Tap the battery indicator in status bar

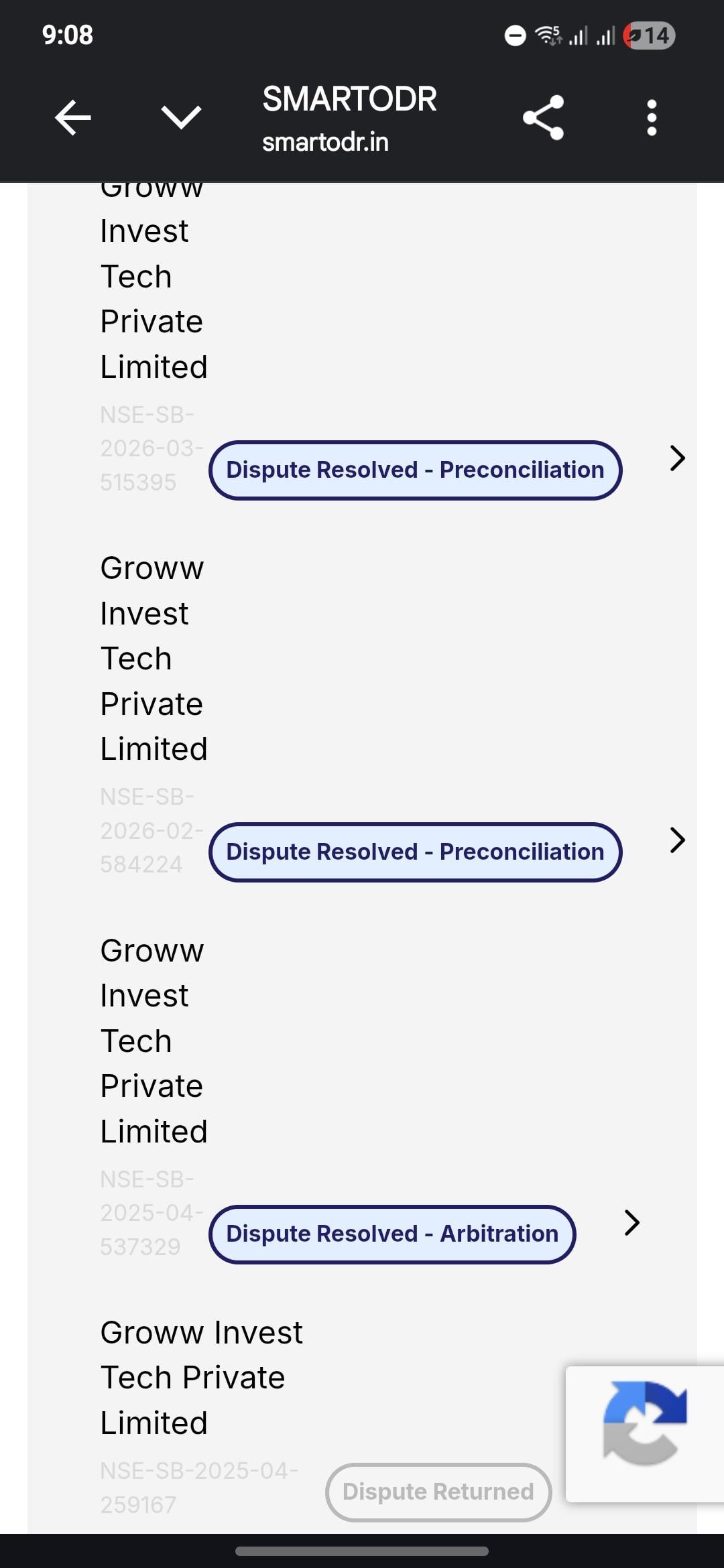pyautogui.click(x=649, y=36)
